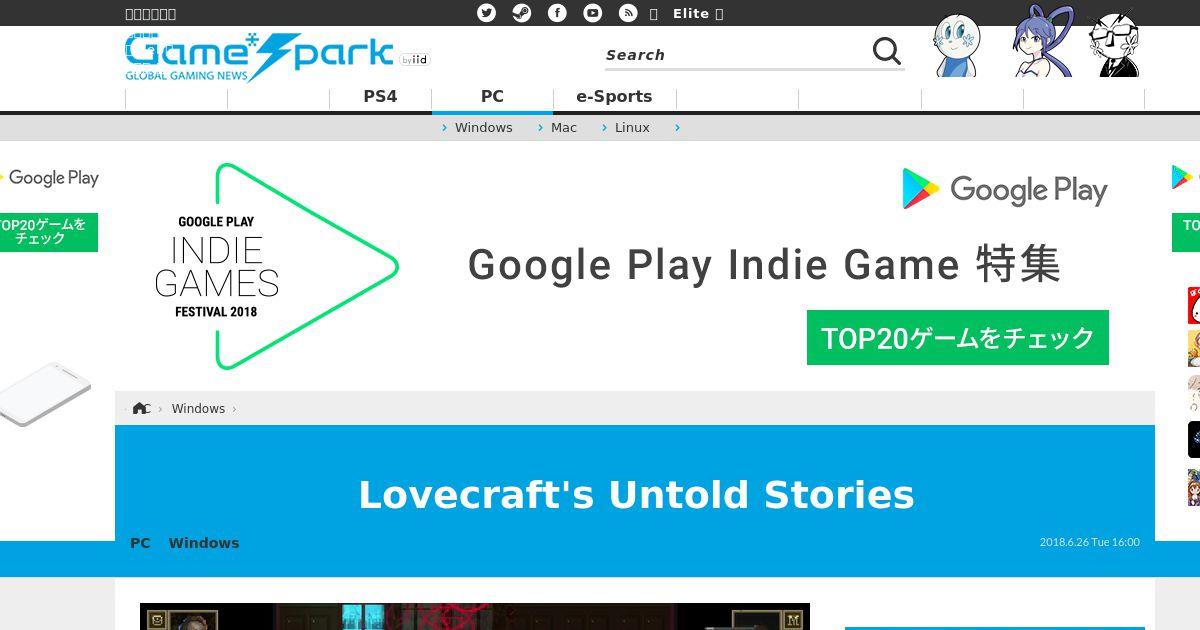Click the Google Play logo in banner
Screen dimensions: 1200x630
[1004, 188]
